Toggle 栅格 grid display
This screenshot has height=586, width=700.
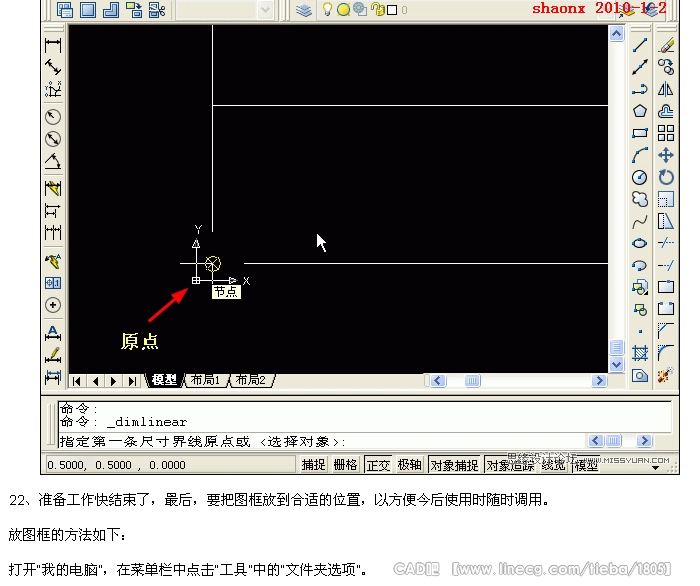(x=346, y=465)
